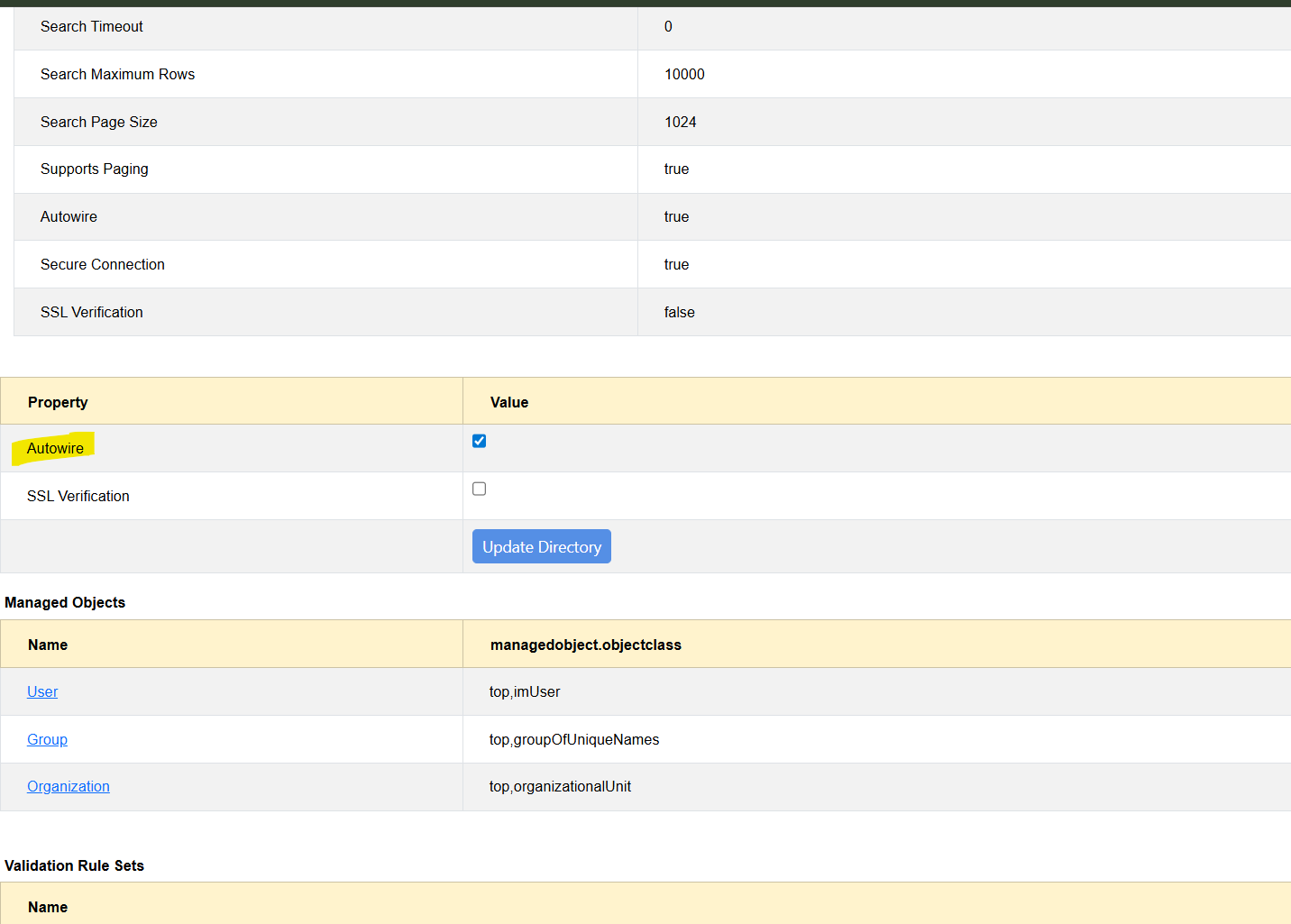
Task: Click the Update Directory button
Action: (x=541, y=546)
